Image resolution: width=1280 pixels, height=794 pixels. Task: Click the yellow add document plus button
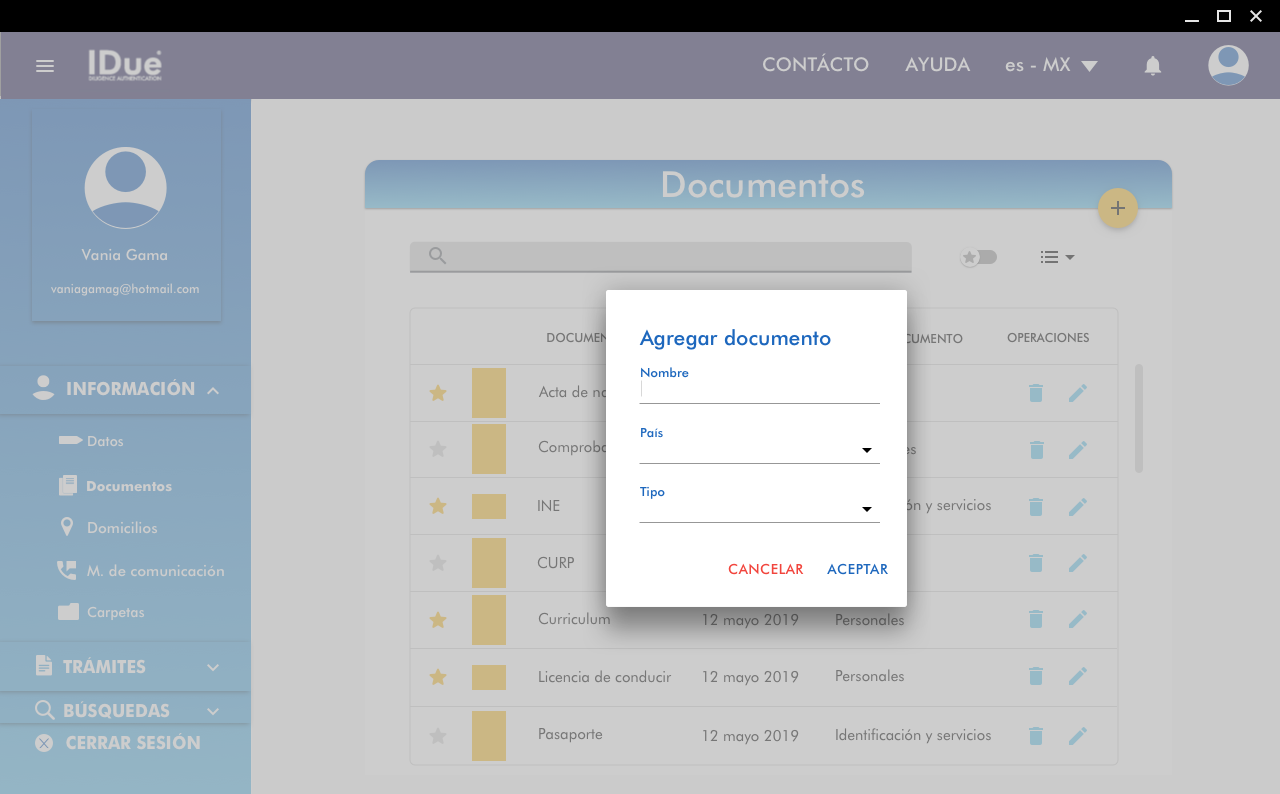coord(1118,208)
